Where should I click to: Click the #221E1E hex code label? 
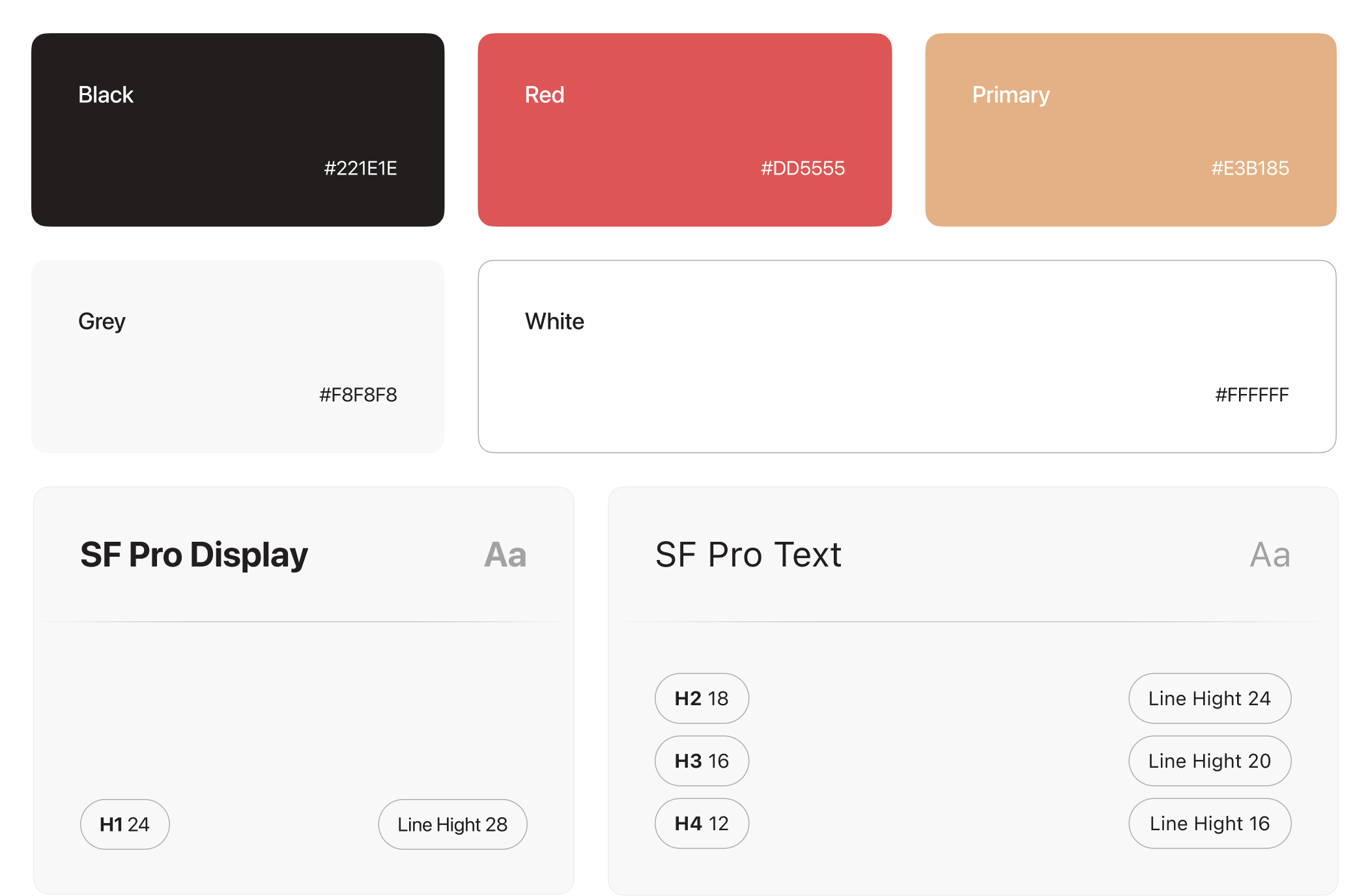tap(360, 168)
